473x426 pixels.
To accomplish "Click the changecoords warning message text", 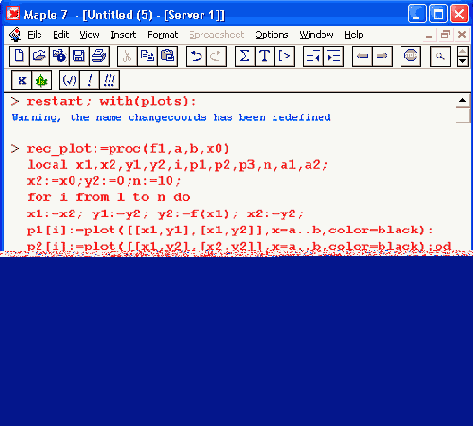I will click(171, 118).
